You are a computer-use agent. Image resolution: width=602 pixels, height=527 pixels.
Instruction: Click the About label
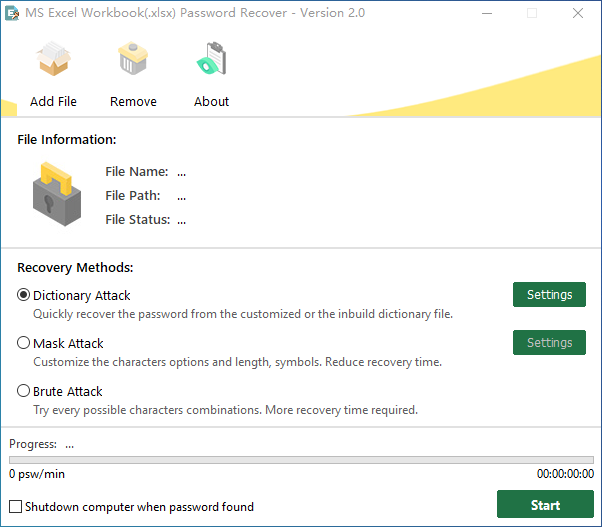(211, 102)
